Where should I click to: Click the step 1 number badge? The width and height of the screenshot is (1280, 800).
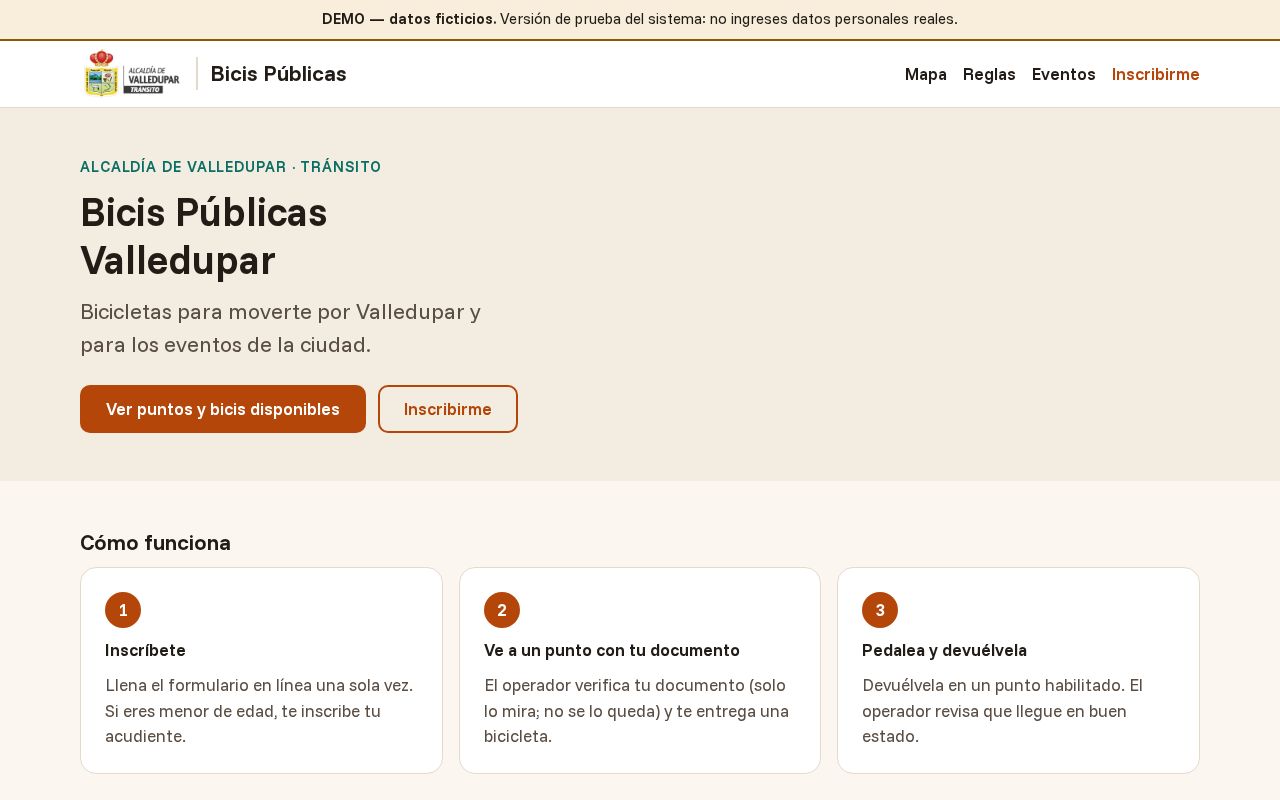(123, 610)
